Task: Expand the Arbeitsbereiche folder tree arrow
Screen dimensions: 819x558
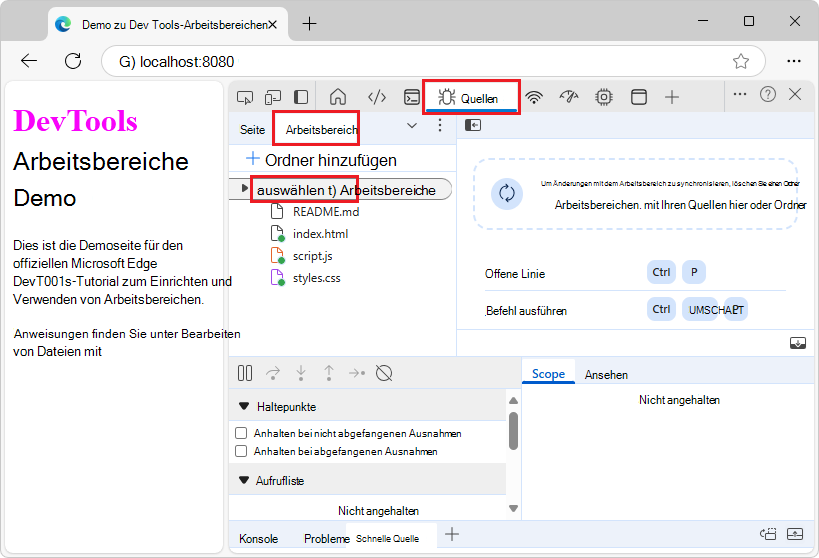Action: pyautogui.click(x=244, y=188)
